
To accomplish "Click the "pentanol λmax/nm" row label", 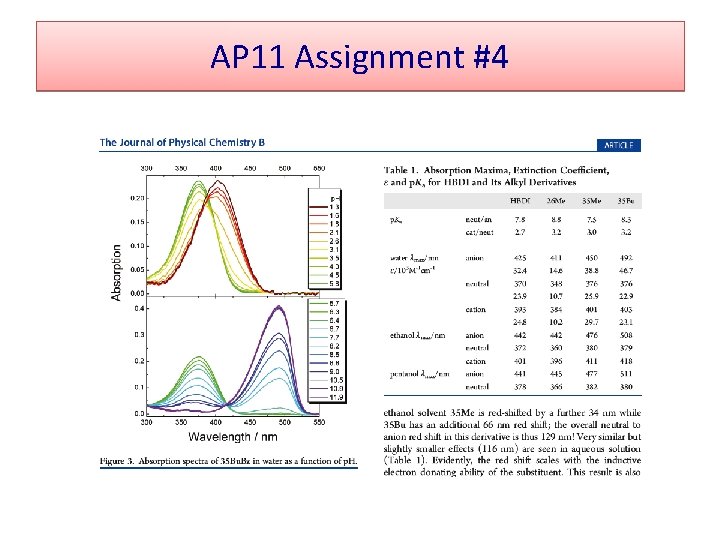I will (x=419, y=374).
